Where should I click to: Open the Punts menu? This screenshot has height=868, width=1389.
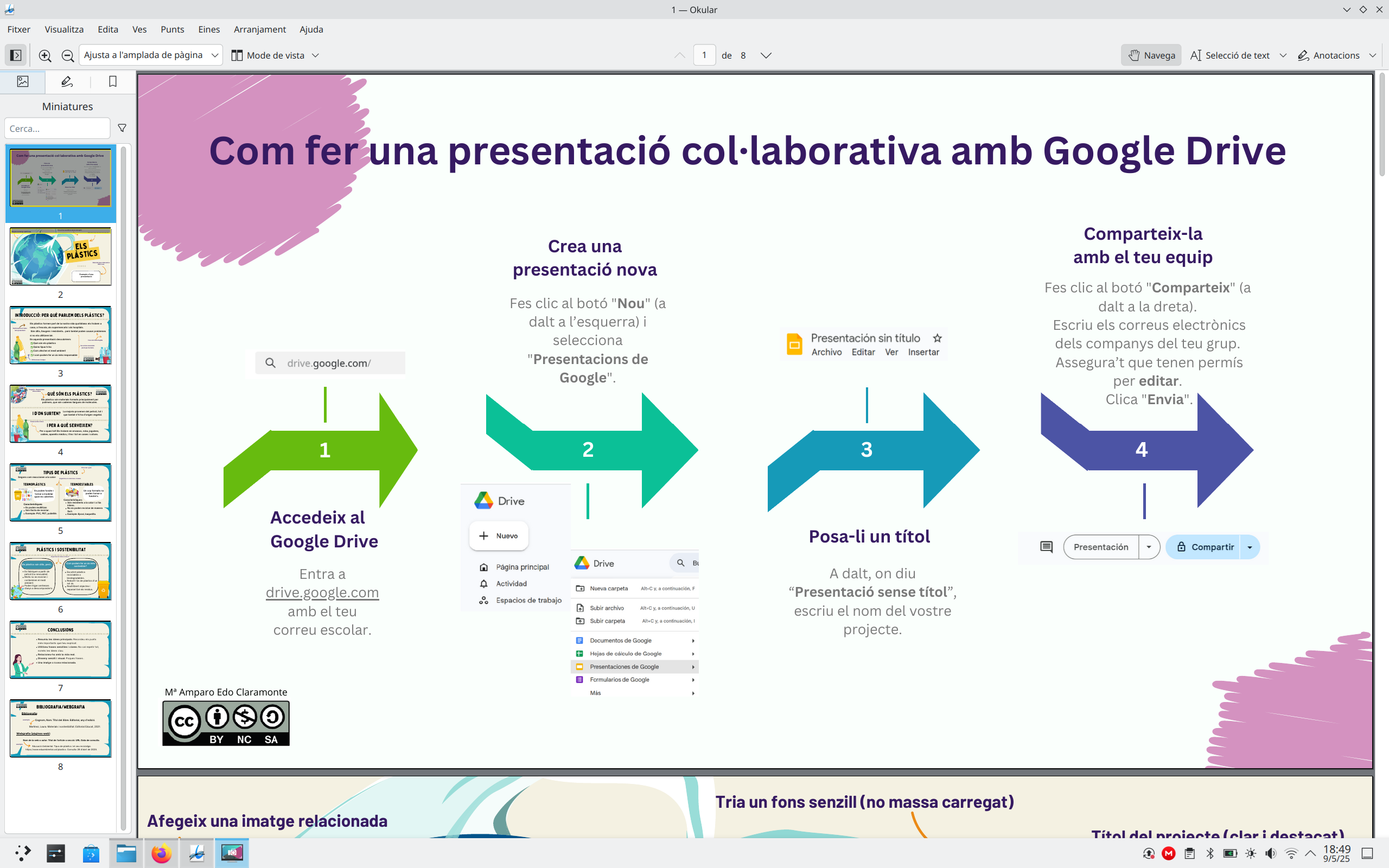coord(172,29)
